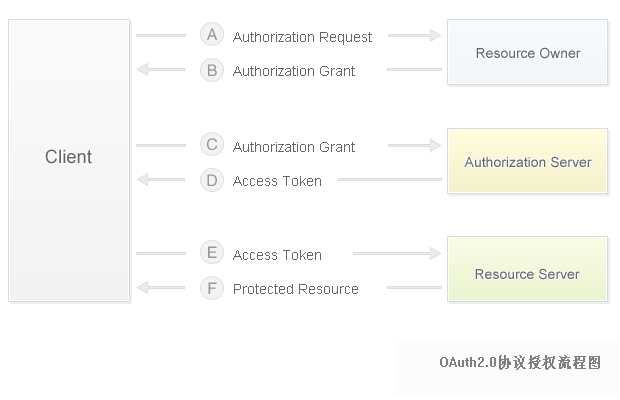
Task: Click the Protected Resource label
Action: click(x=295, y=289)
